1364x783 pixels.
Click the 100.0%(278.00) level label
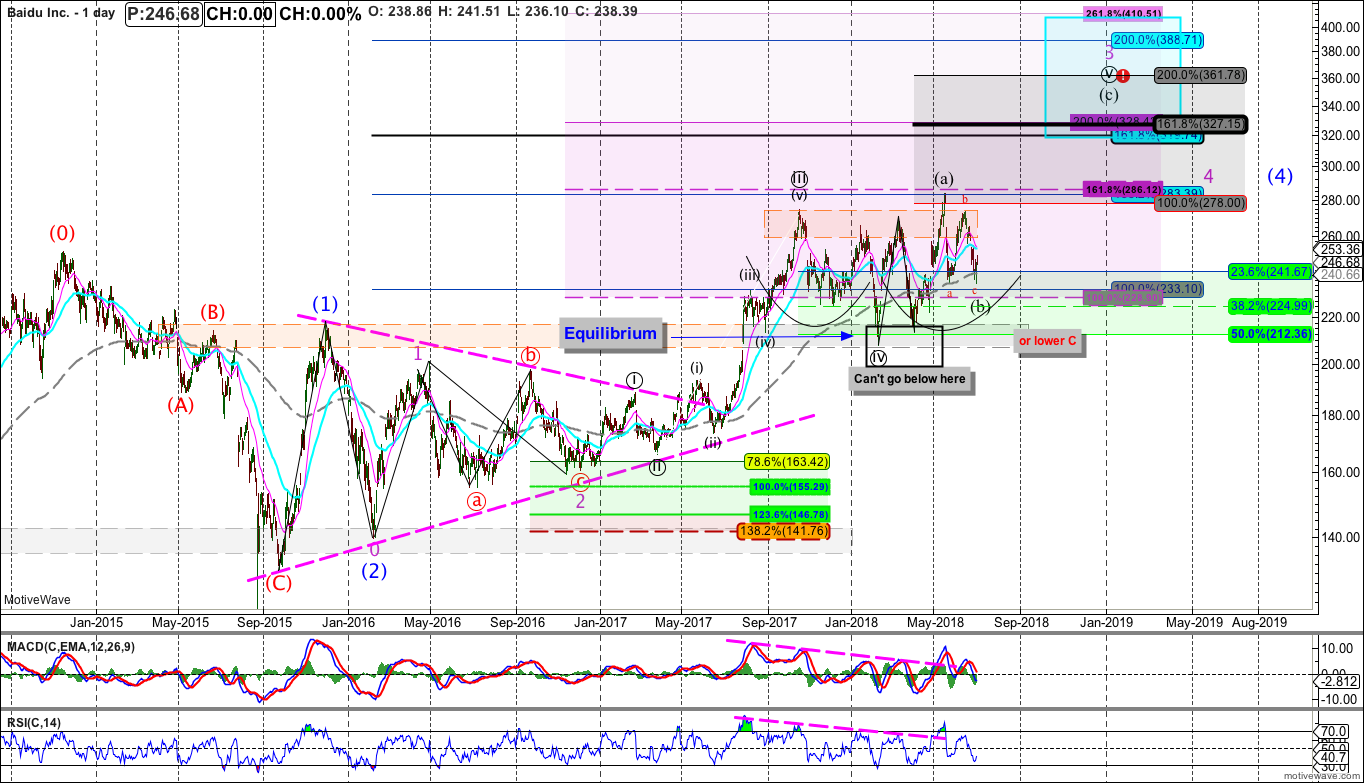(x=1200, y=203)
